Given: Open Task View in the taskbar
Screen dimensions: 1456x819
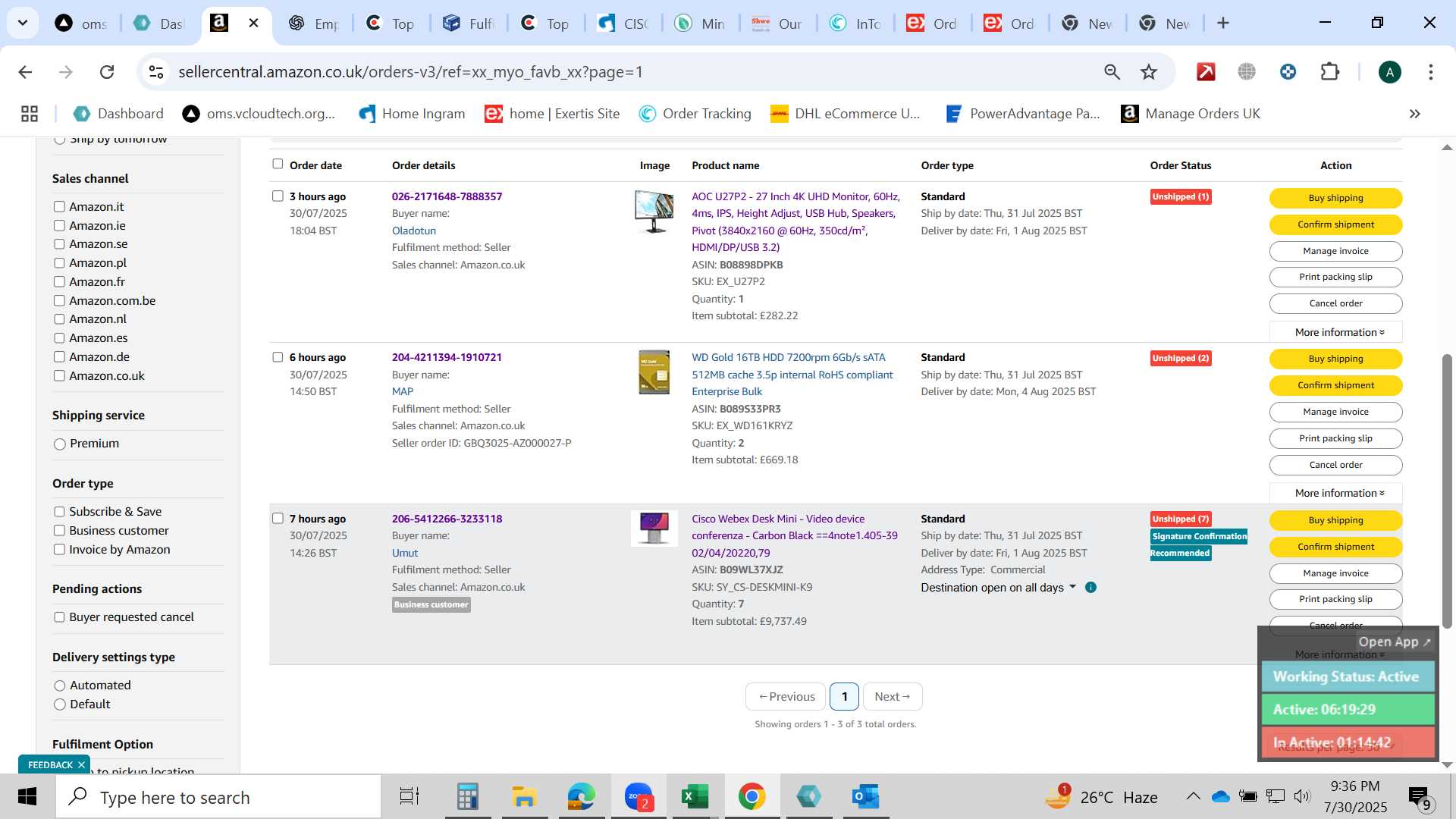Looking at the screenshot, I should click(x=409, y=797).
